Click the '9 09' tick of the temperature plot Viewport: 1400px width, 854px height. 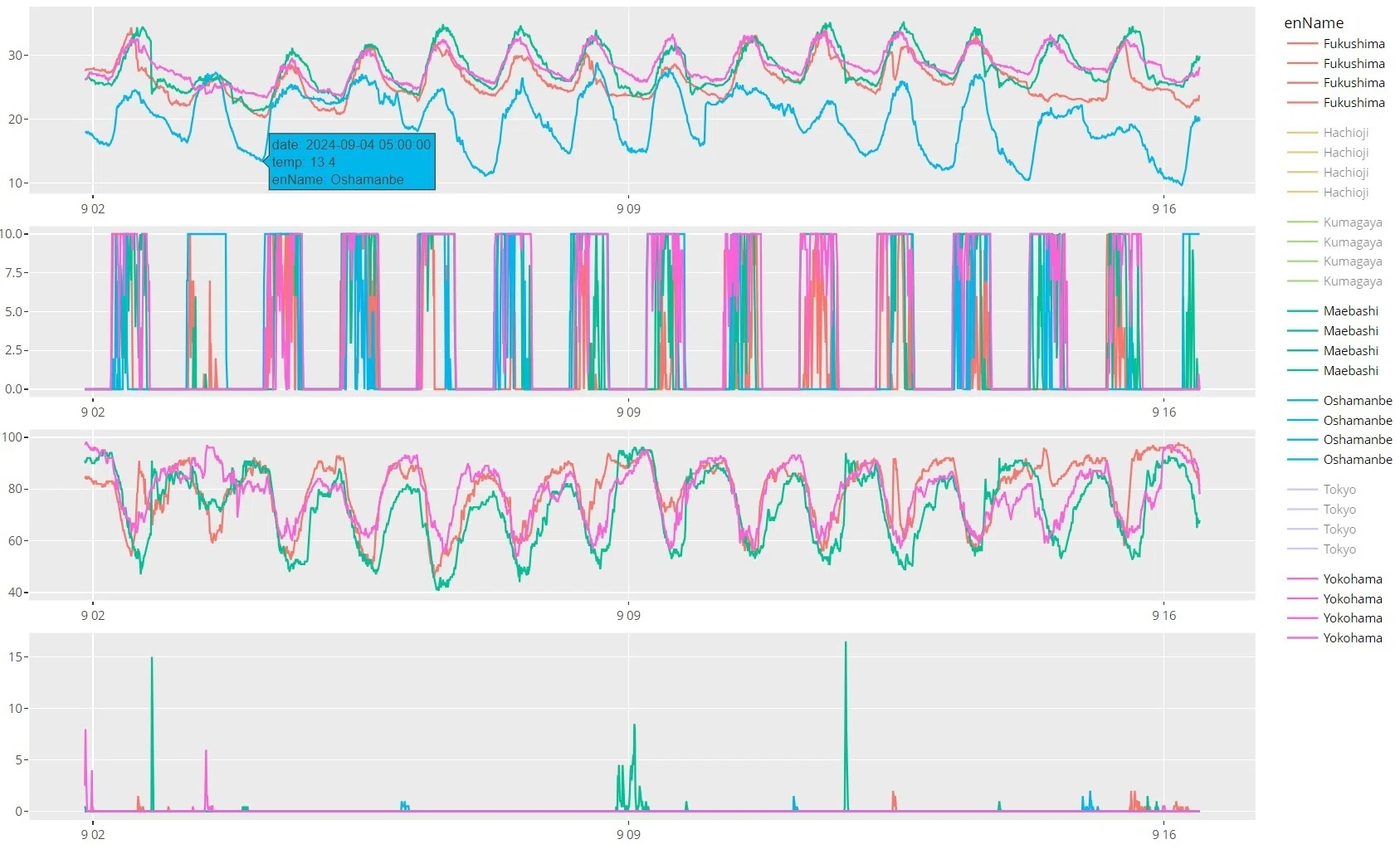(628, 208)
